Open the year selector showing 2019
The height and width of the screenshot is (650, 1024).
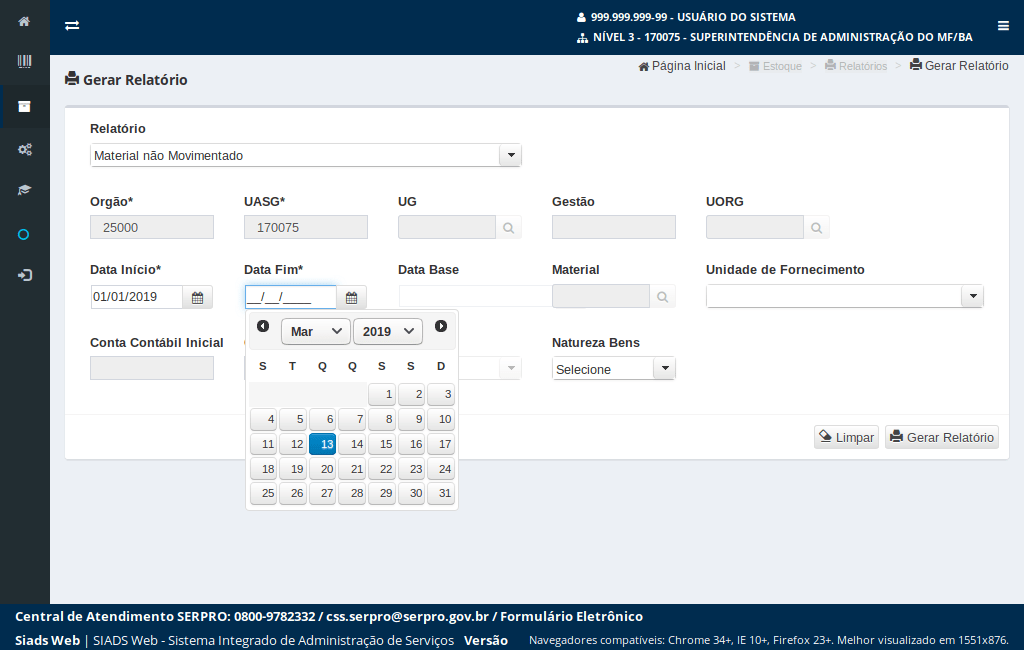pos(388,331)
